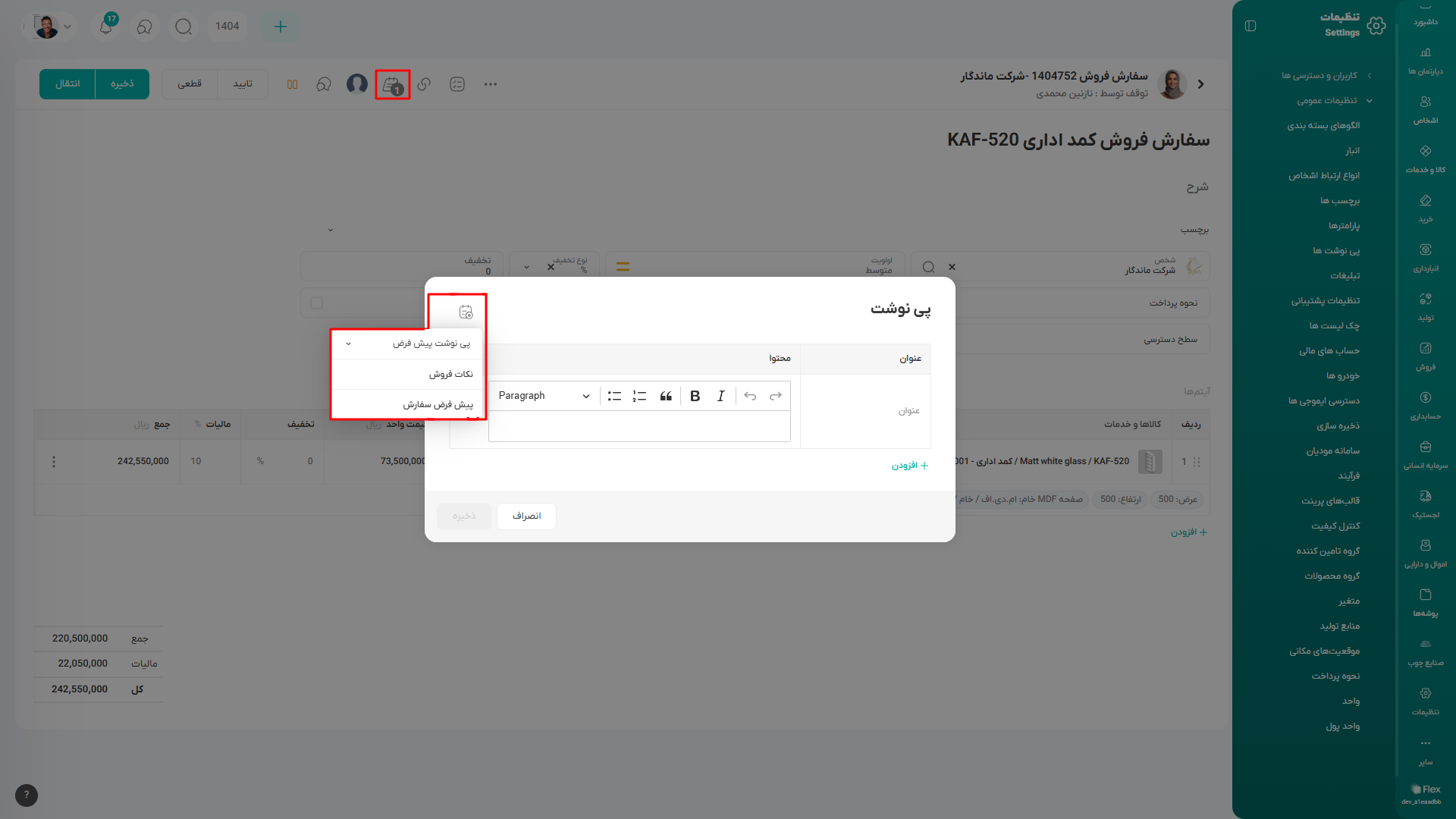
Task: Insert a block quote in the editor
Action: 666,396
